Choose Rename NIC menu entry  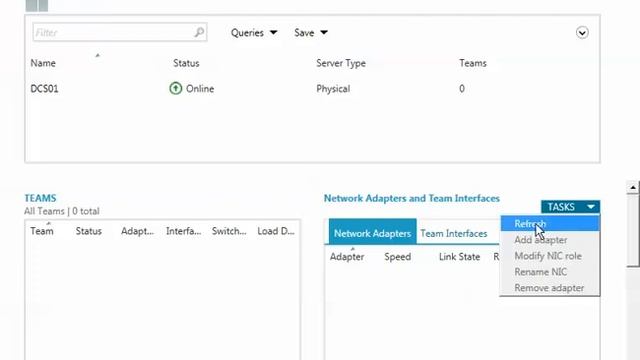pyautogui.click(x=550, y=272)
